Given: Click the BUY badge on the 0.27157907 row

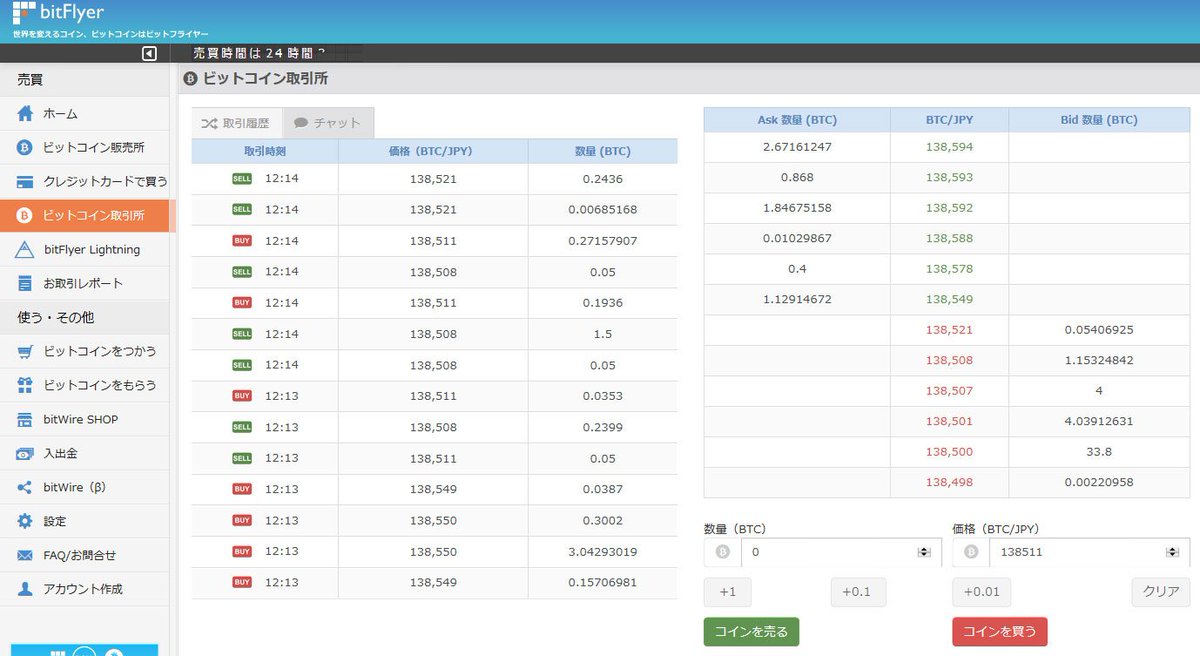Looking at the screenshot, I should [242, 241].
